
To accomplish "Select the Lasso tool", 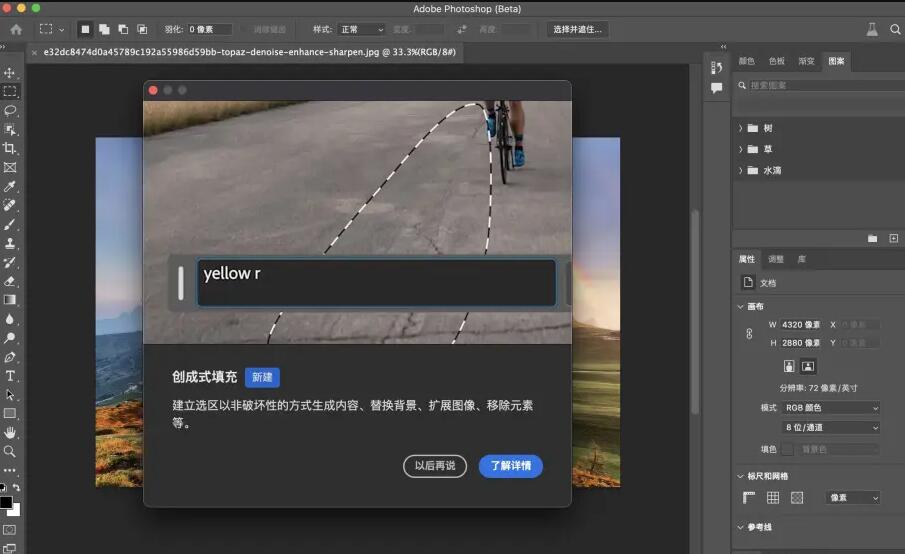I will click(10, 110).
